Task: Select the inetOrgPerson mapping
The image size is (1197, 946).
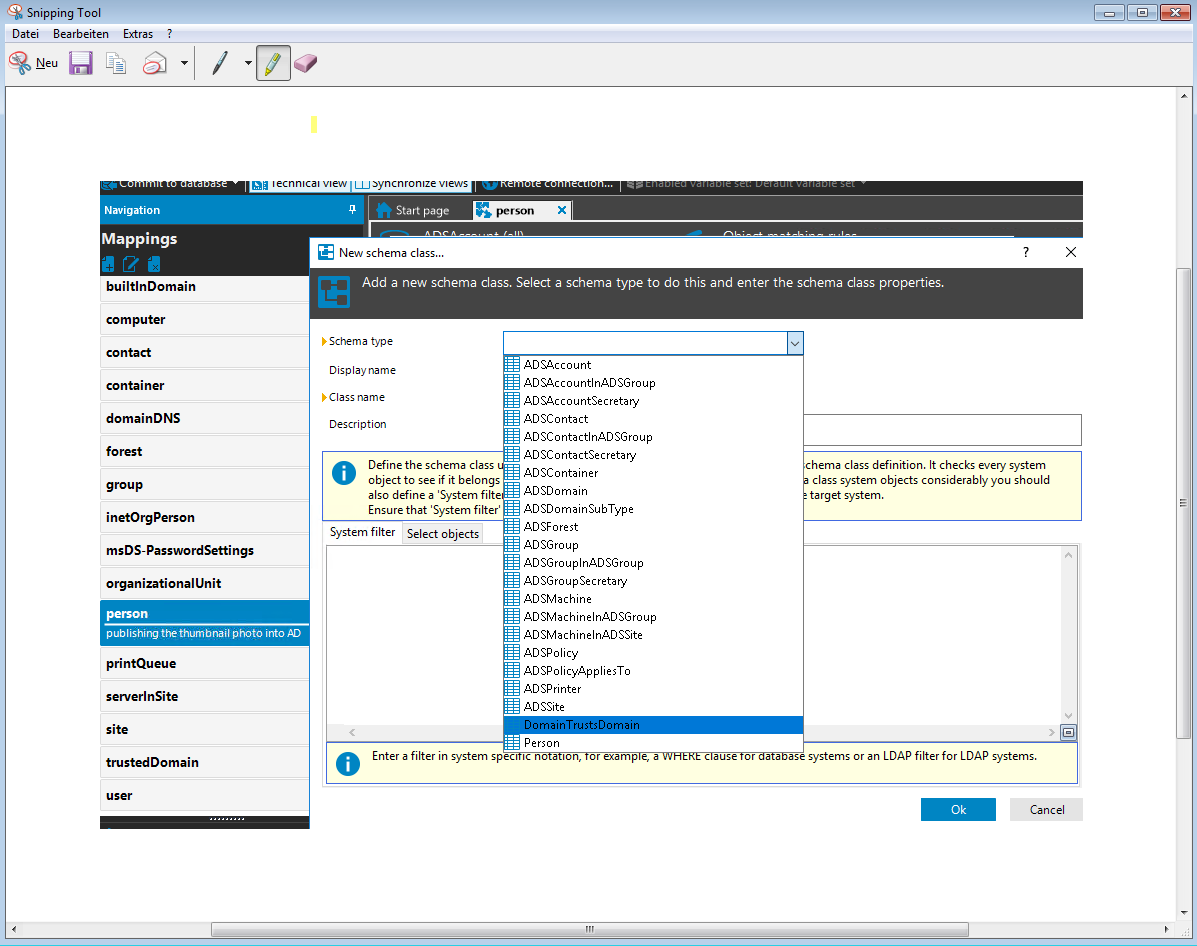Action: (x=205, y=517)
